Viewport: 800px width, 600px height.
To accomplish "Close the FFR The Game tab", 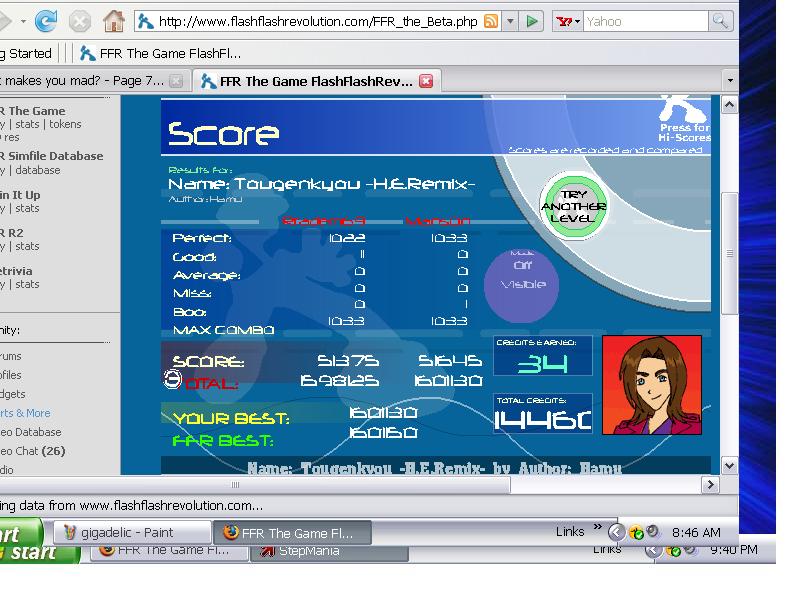I will [x=426, y=81].
